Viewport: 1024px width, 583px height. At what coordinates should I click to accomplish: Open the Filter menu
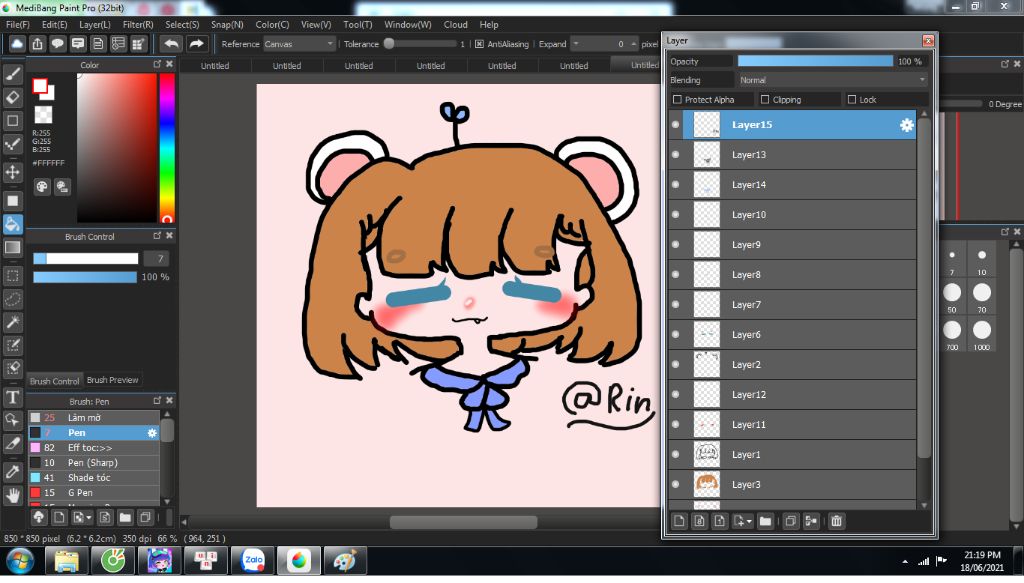[138, 24]
